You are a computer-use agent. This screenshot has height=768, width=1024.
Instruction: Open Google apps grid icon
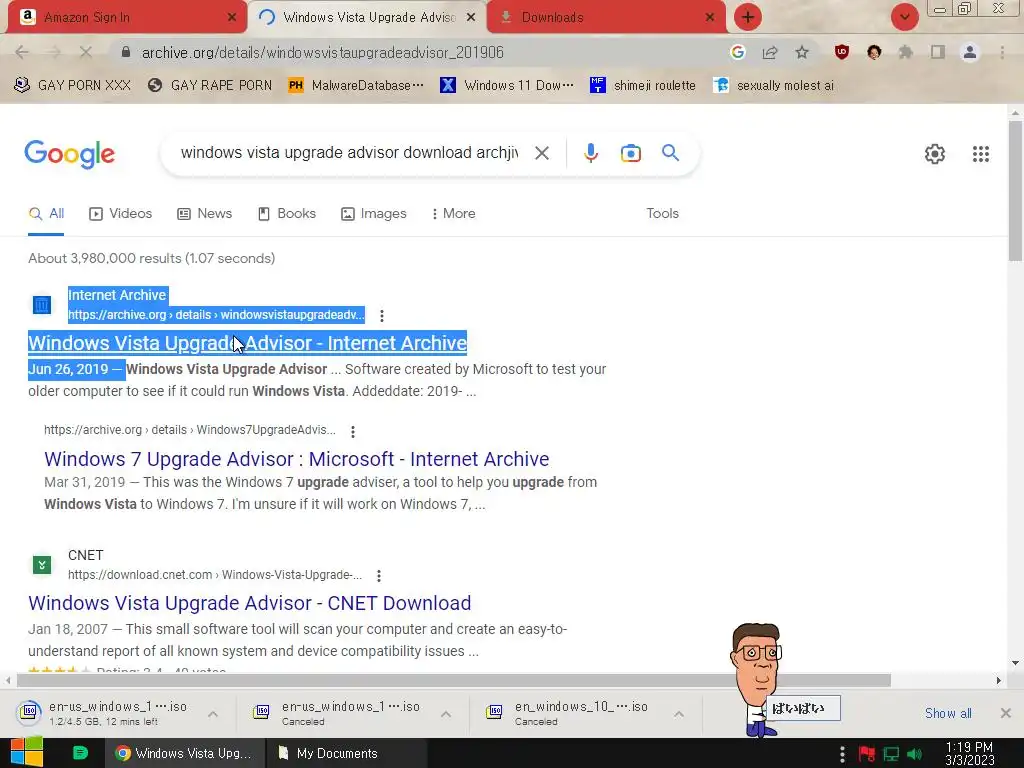[x=980, y=154]
